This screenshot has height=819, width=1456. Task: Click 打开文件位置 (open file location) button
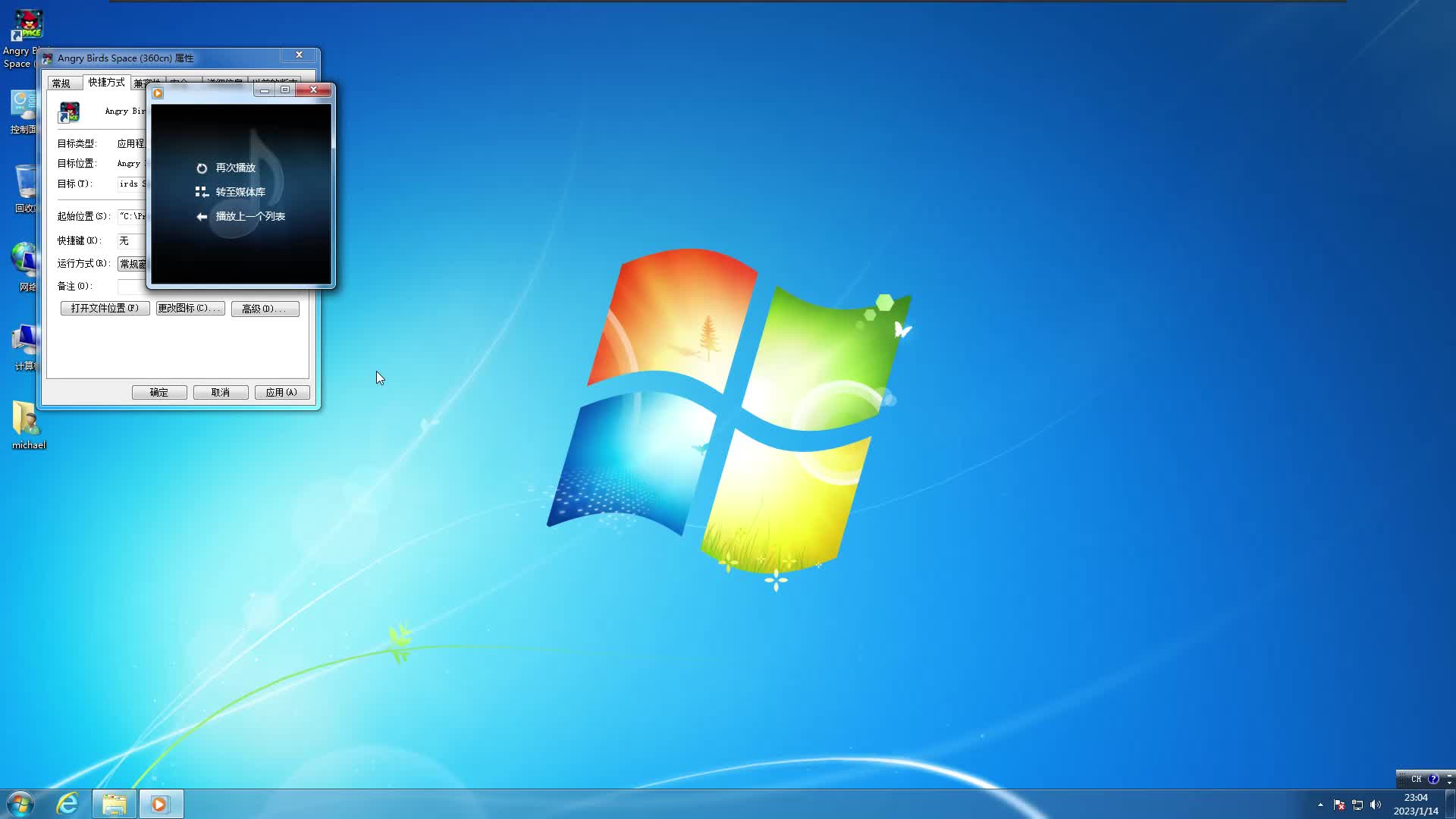[x=104, y=309]
